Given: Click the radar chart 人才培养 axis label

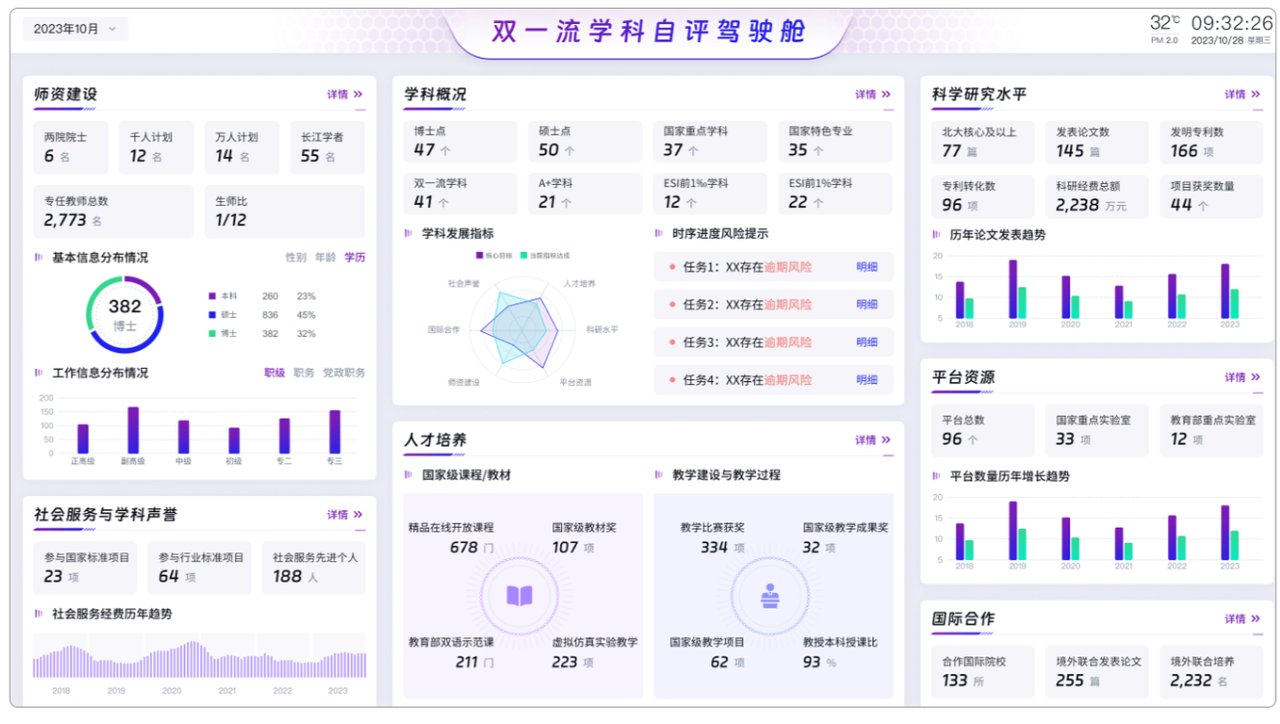Looking at the screenshot, I should 580,284.
